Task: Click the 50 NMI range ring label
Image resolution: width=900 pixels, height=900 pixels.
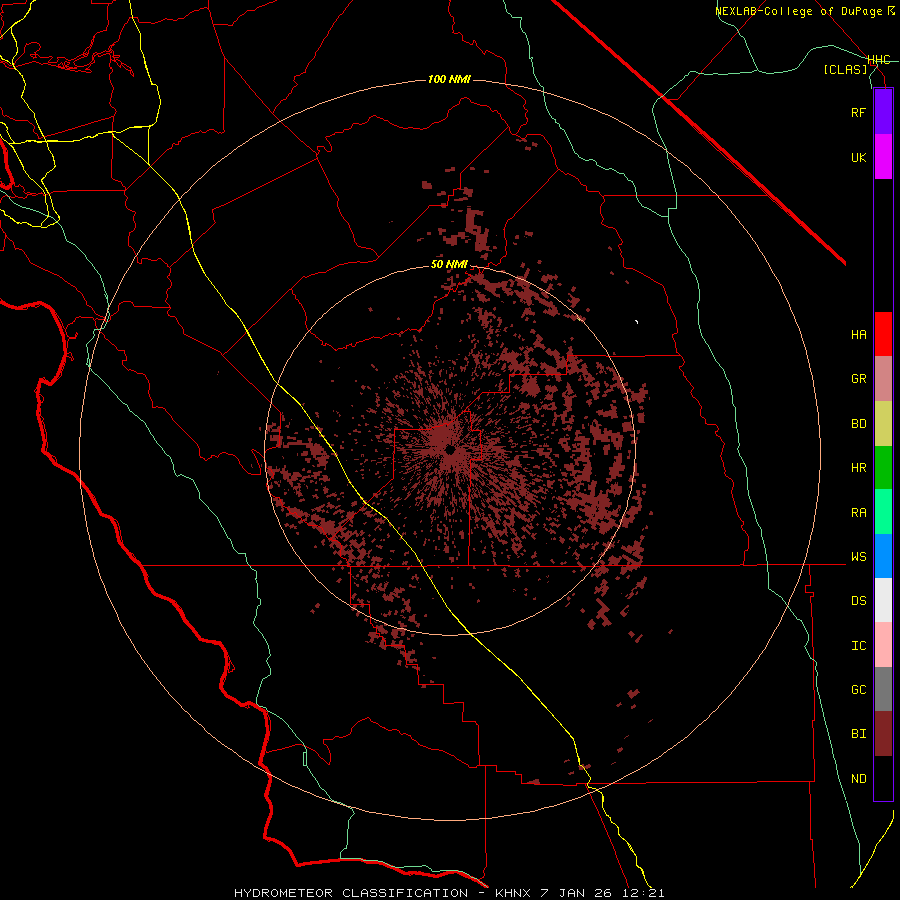Action: click(449, 265)
